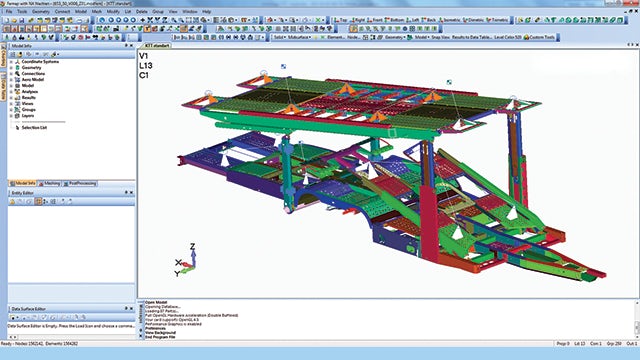Open the Group menu
The image size is (640, 360).
pos(158,11)
